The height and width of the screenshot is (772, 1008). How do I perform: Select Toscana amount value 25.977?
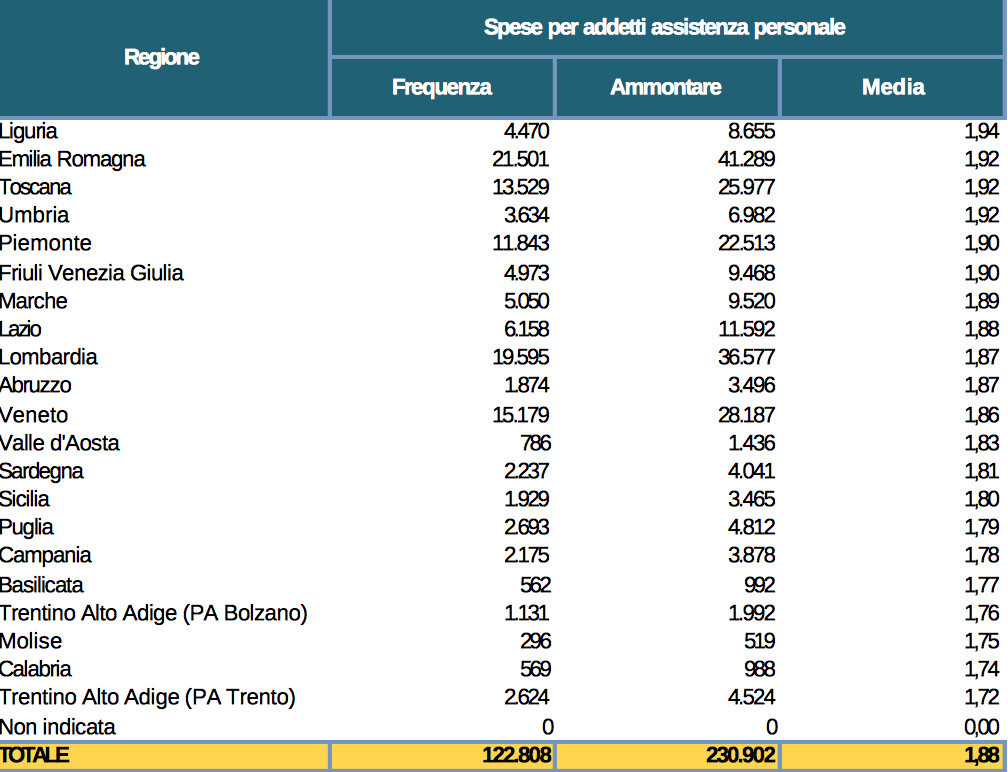tap(746, 188)
